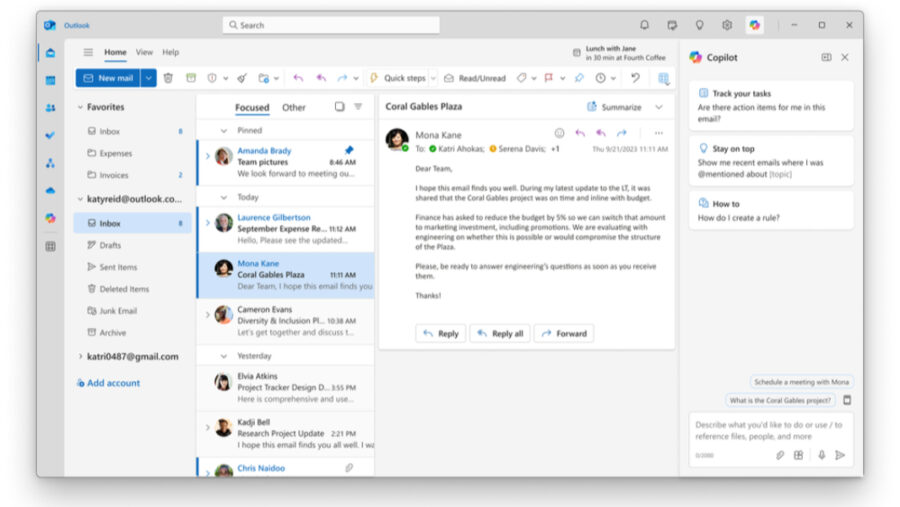The image size is (900, 507).
Task: Click the microphone icon in Copilot box
Action: (821, 455)
